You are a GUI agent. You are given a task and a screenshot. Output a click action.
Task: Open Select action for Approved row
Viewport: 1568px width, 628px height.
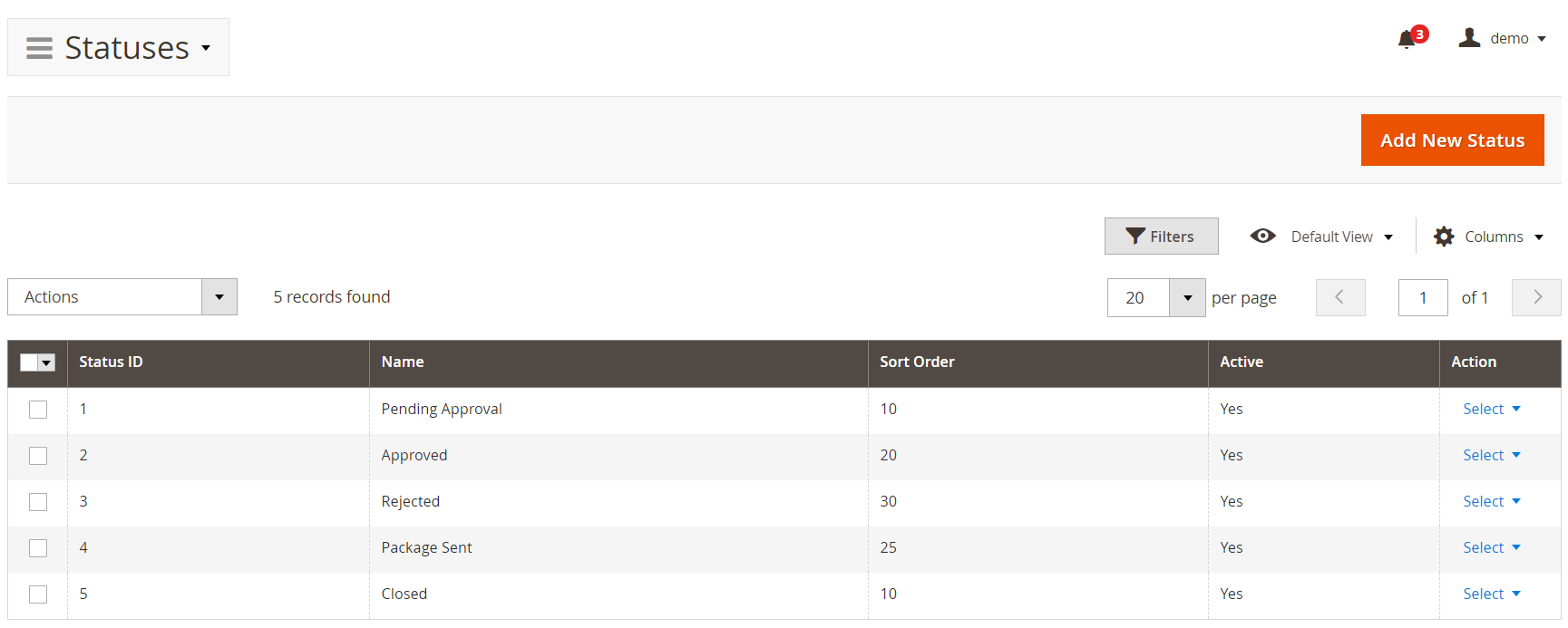tap(1491, 455)
